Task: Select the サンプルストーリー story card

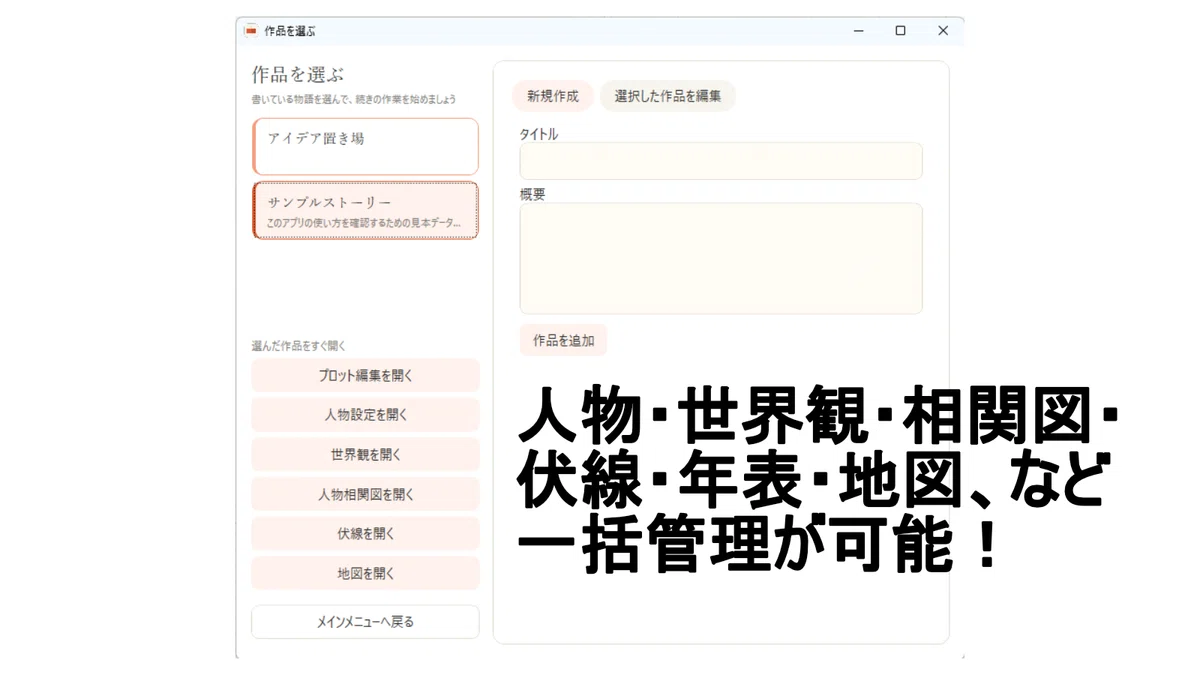Action: [366, 210]
